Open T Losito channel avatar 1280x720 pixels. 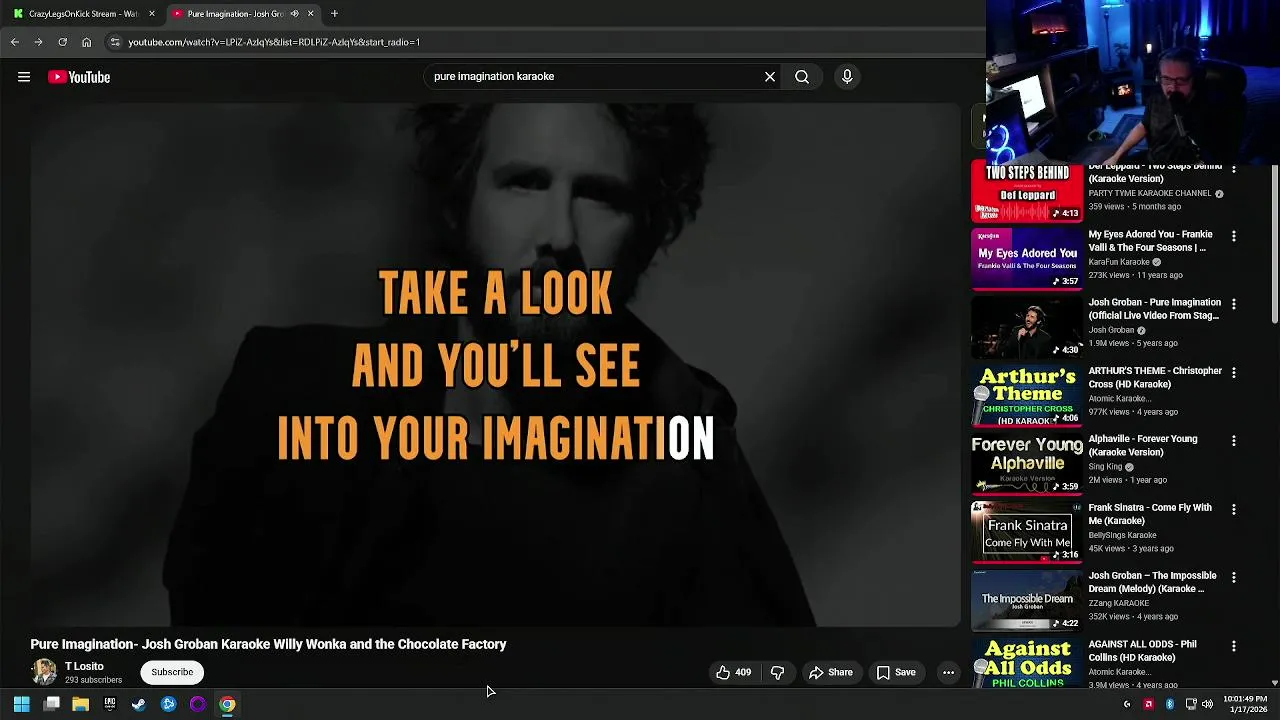(44, 672)
